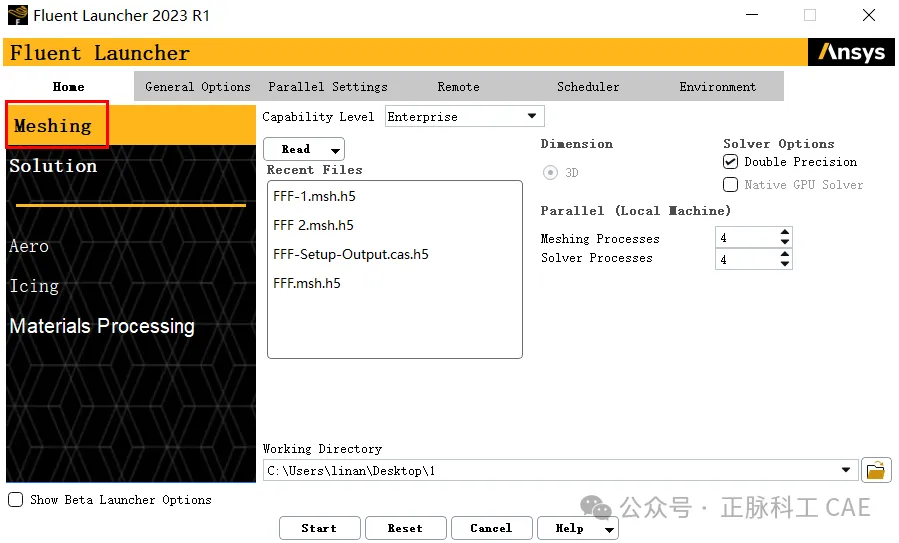
Task: Open the Parallel Settings tab
Action: (x=328, y=87)
